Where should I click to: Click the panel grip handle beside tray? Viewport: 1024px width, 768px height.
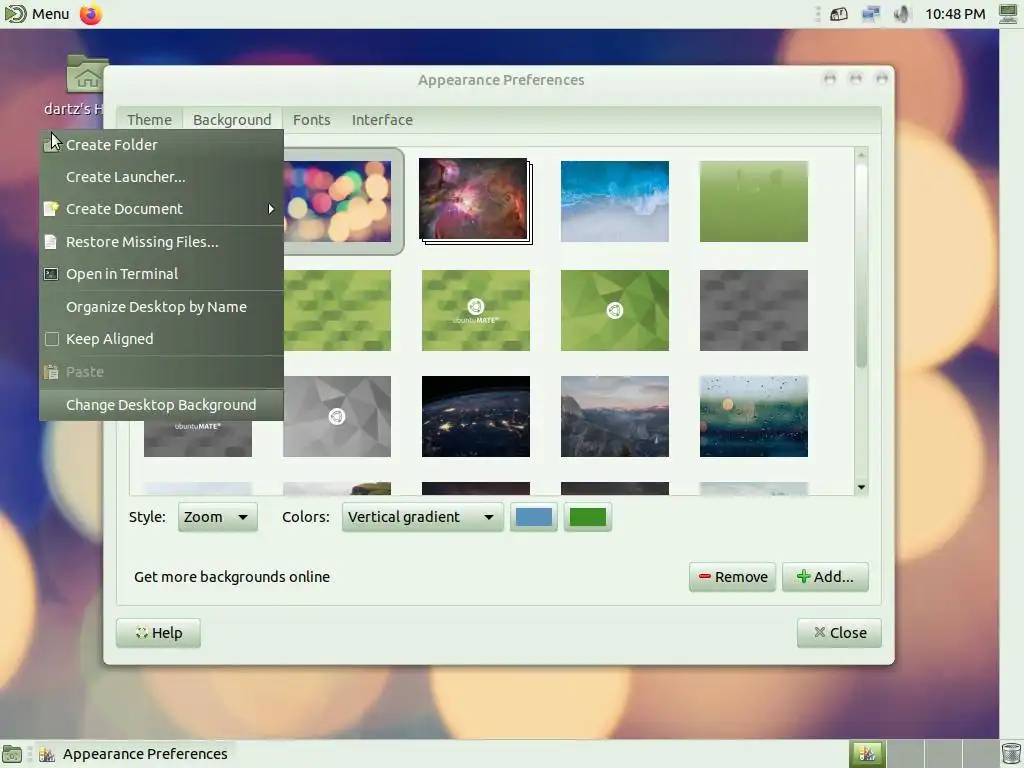click(818, 14)
